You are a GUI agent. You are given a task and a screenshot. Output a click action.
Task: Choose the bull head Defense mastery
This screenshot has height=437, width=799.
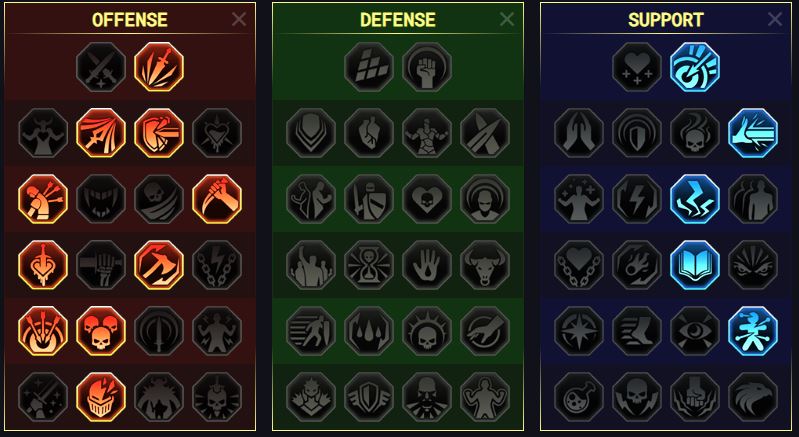[x=485, y=265]
